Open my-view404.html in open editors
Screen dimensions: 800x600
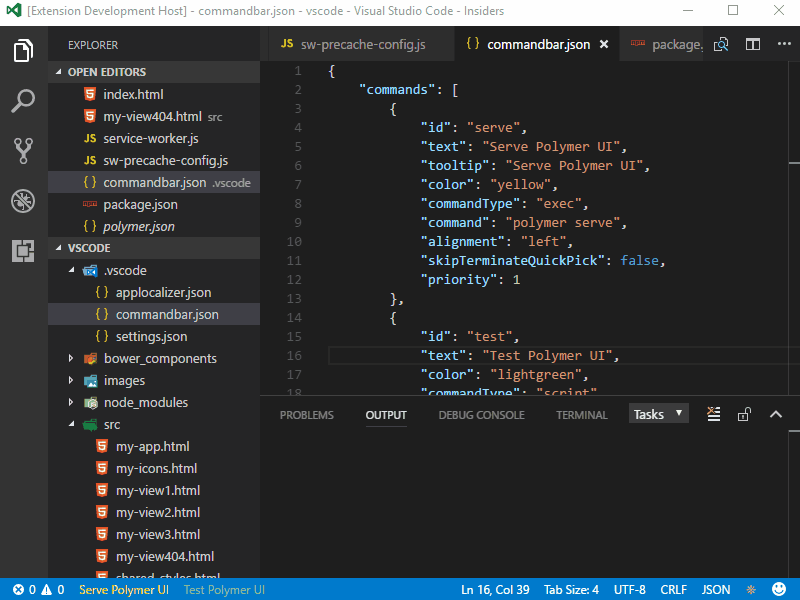click(154, 116)
